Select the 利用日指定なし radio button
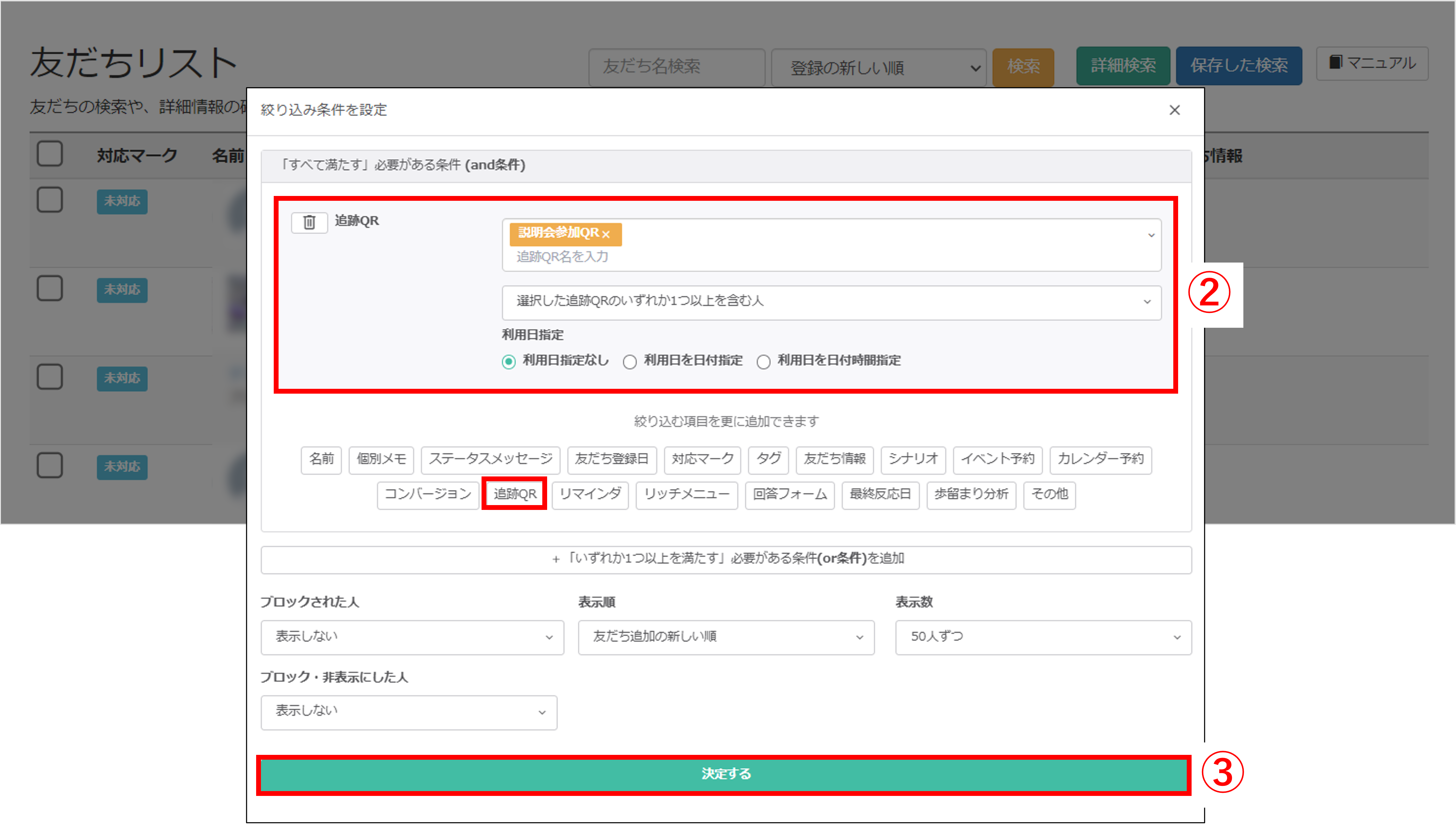The height and width of the screenshot is (828, 1456). tap(509, 362)
